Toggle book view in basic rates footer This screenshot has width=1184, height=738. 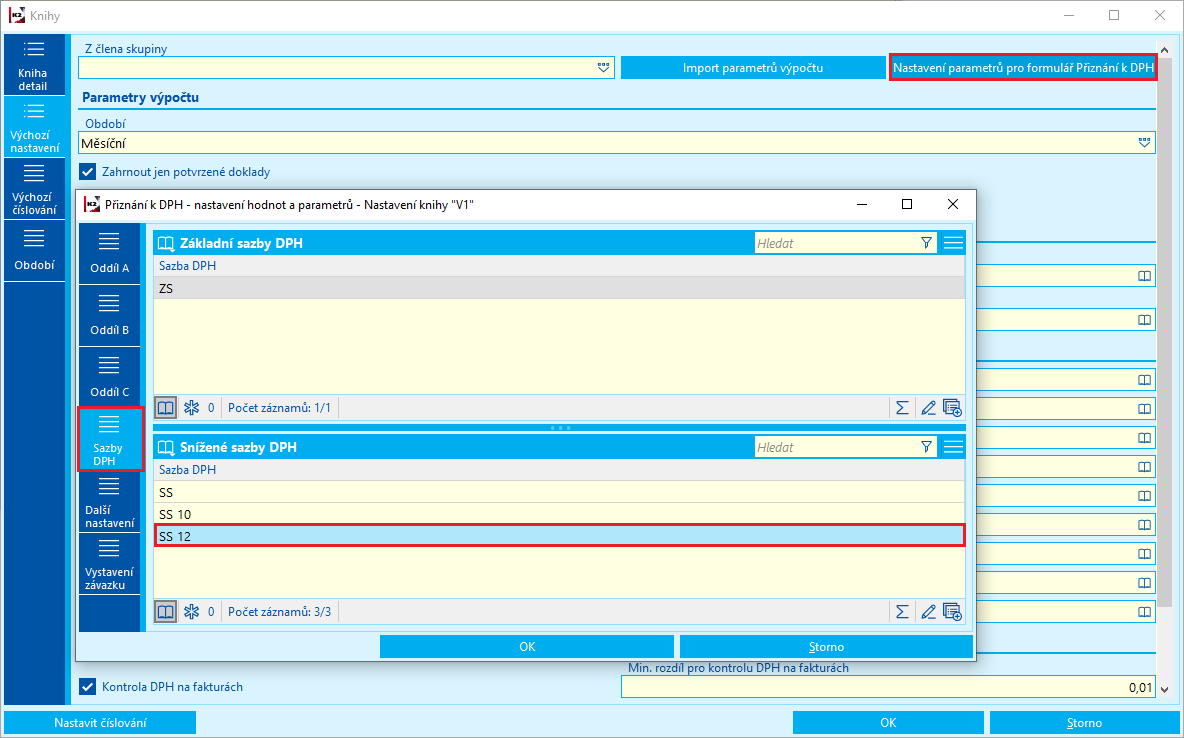click(165, 408)
